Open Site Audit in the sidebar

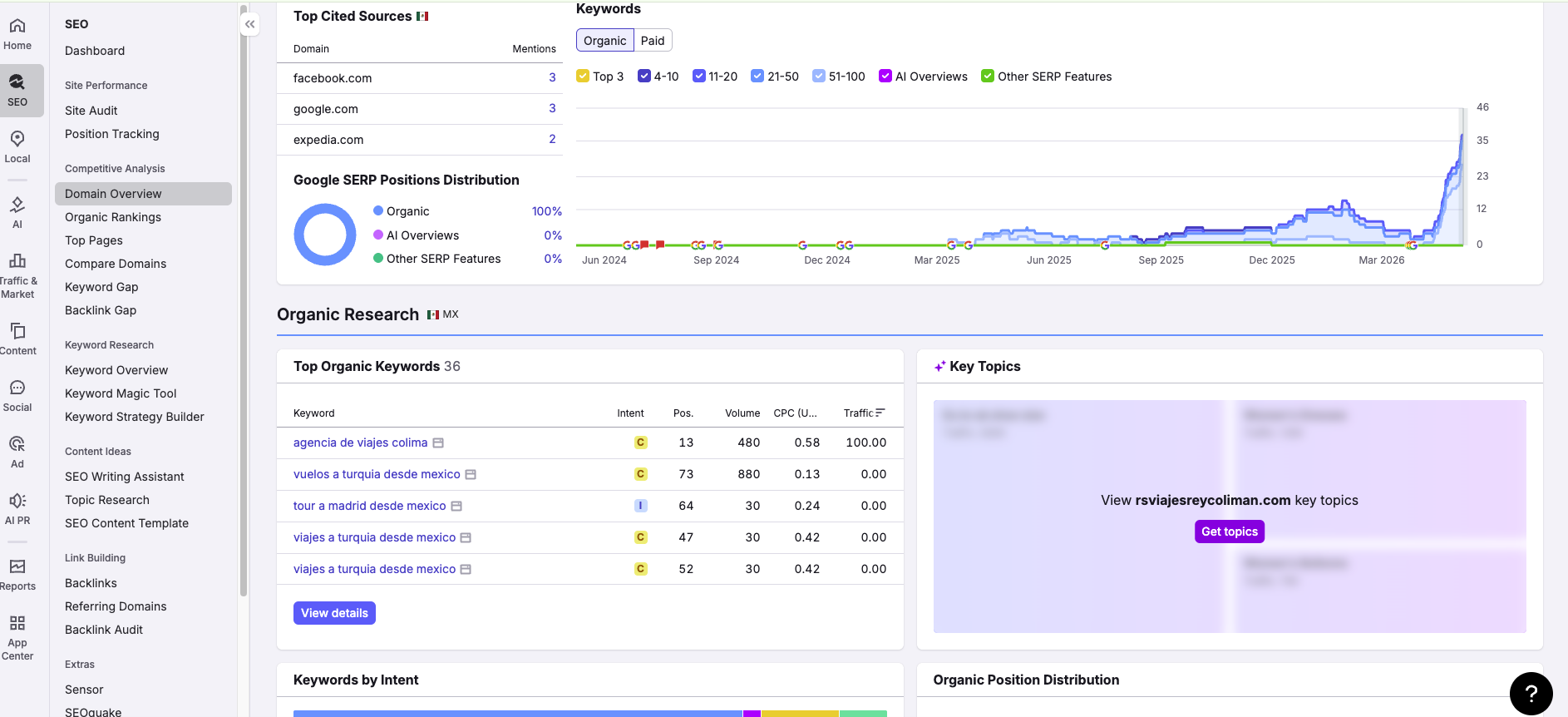pos(91,111)
